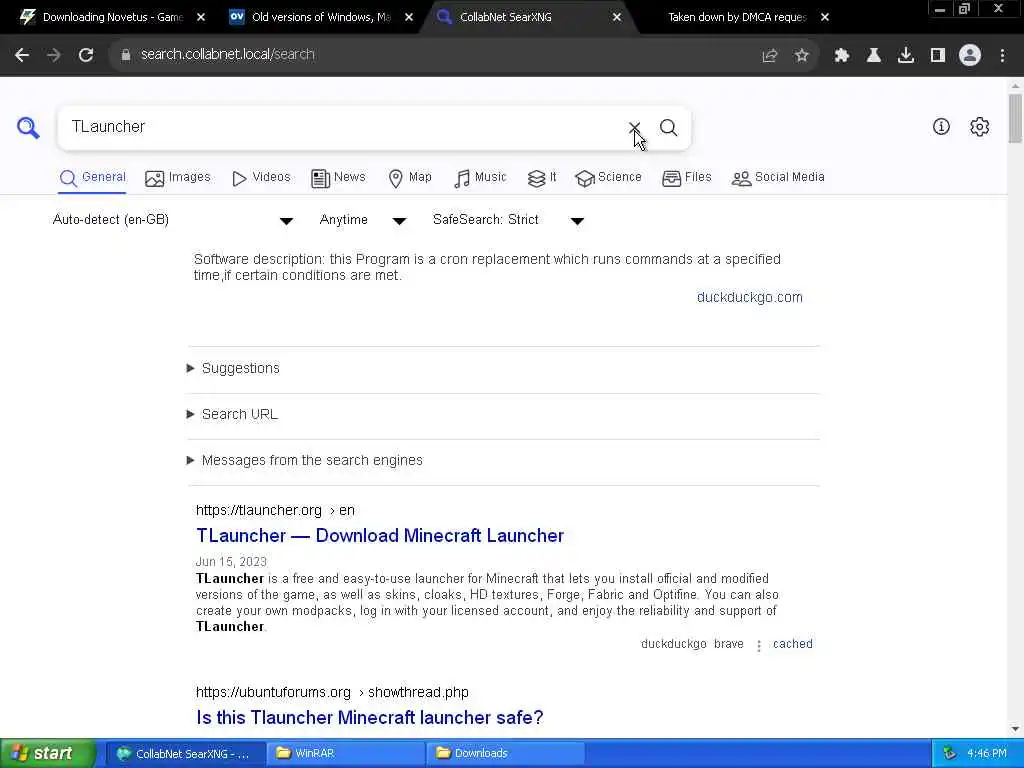Viewport: 1024px width, 768px height.
Task: Open TLauncher — Download Minecraft Launcher result
Action: pyautogui.click(x=379, y=536)
